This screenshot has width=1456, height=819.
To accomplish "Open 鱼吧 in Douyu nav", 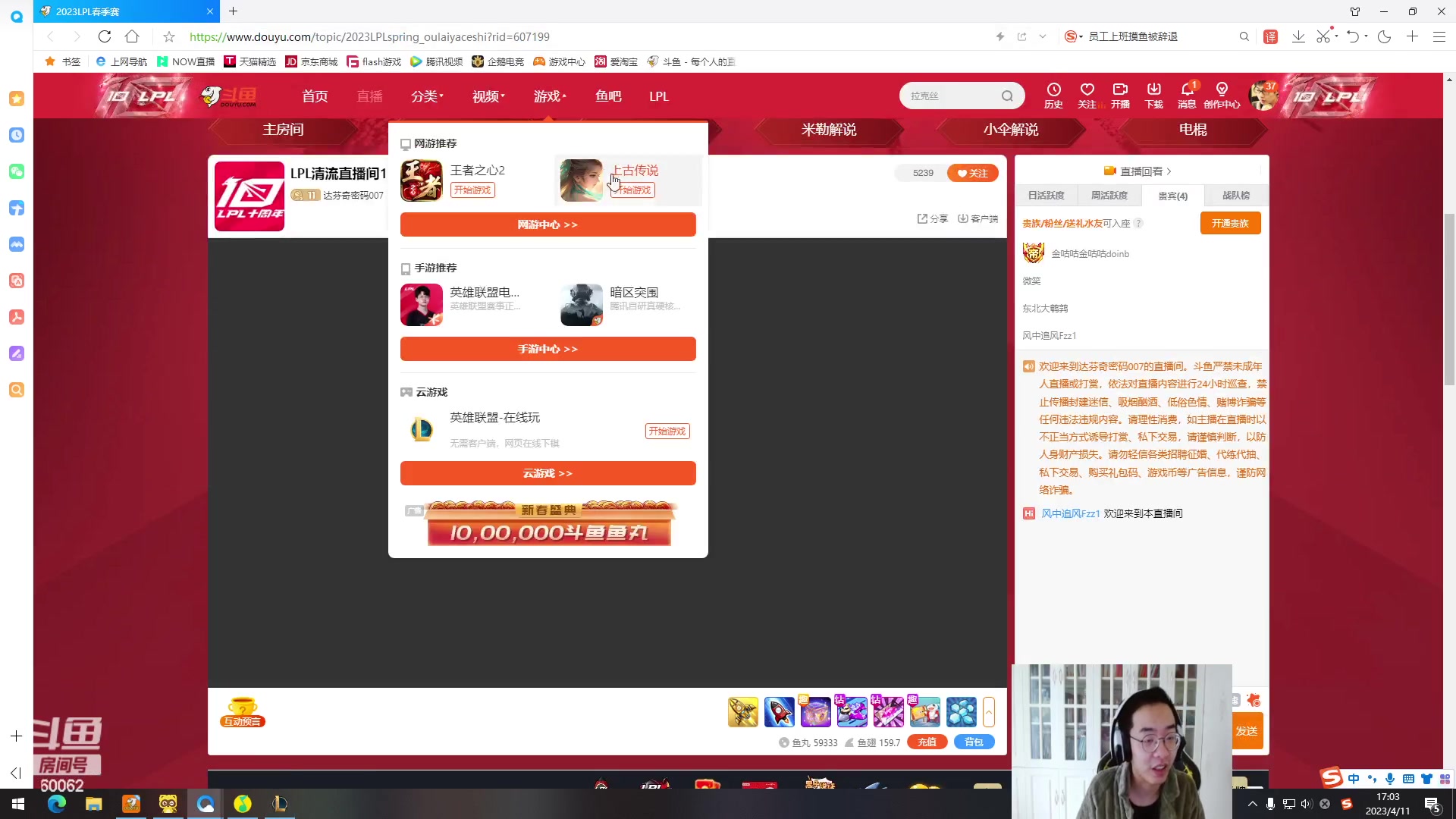I will coord(608,96).
